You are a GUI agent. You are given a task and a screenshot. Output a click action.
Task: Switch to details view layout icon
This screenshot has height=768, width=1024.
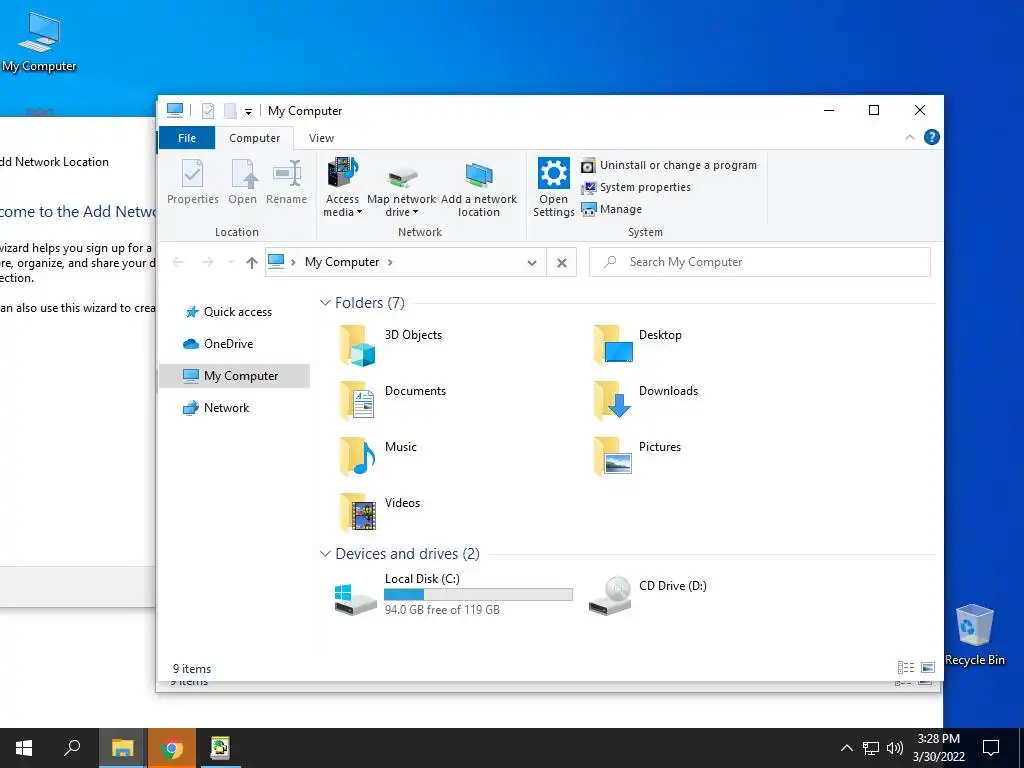(906, 667)
